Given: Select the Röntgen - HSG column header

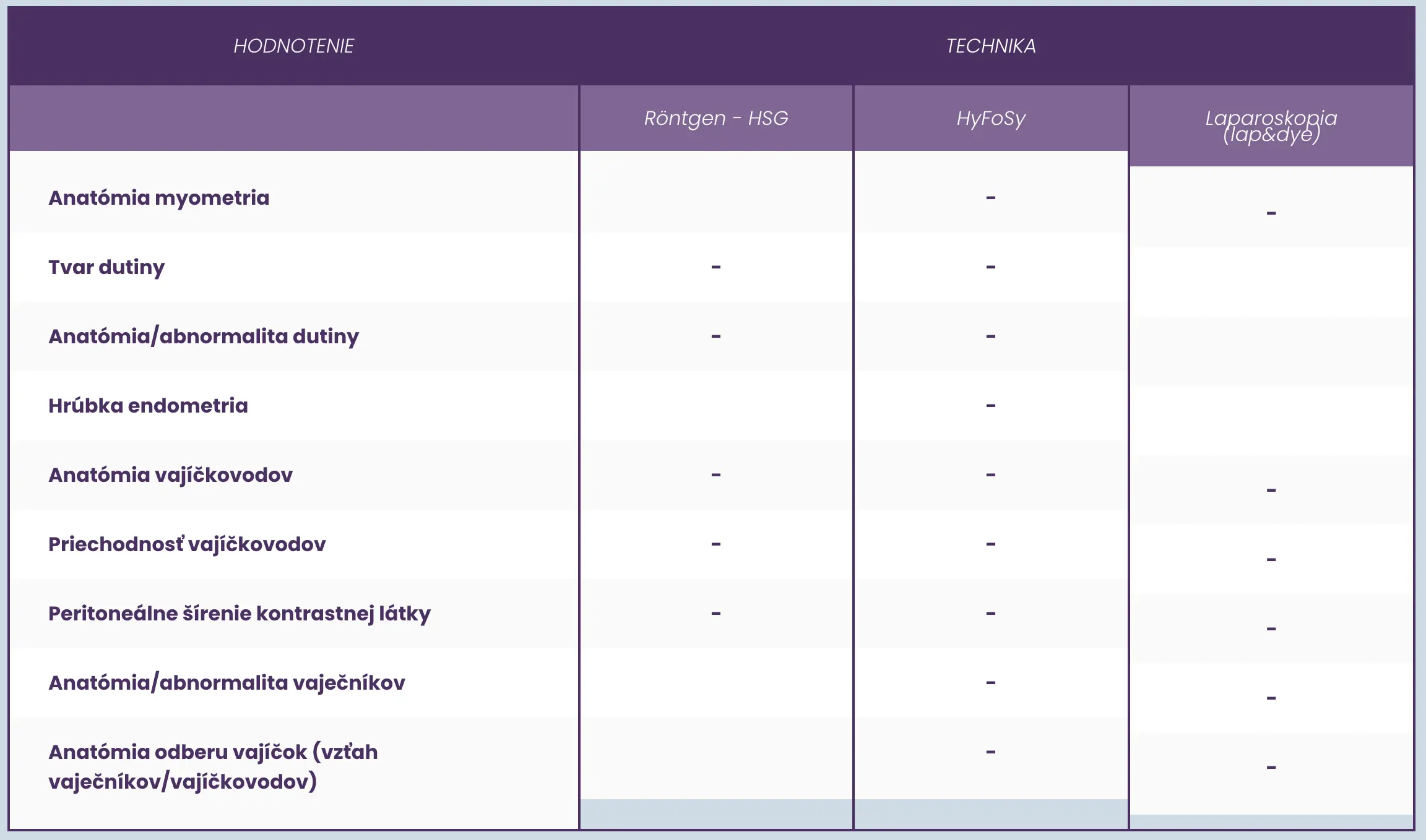Looking at the screenshot, I should pyautogui.click(x=716, y=118).
